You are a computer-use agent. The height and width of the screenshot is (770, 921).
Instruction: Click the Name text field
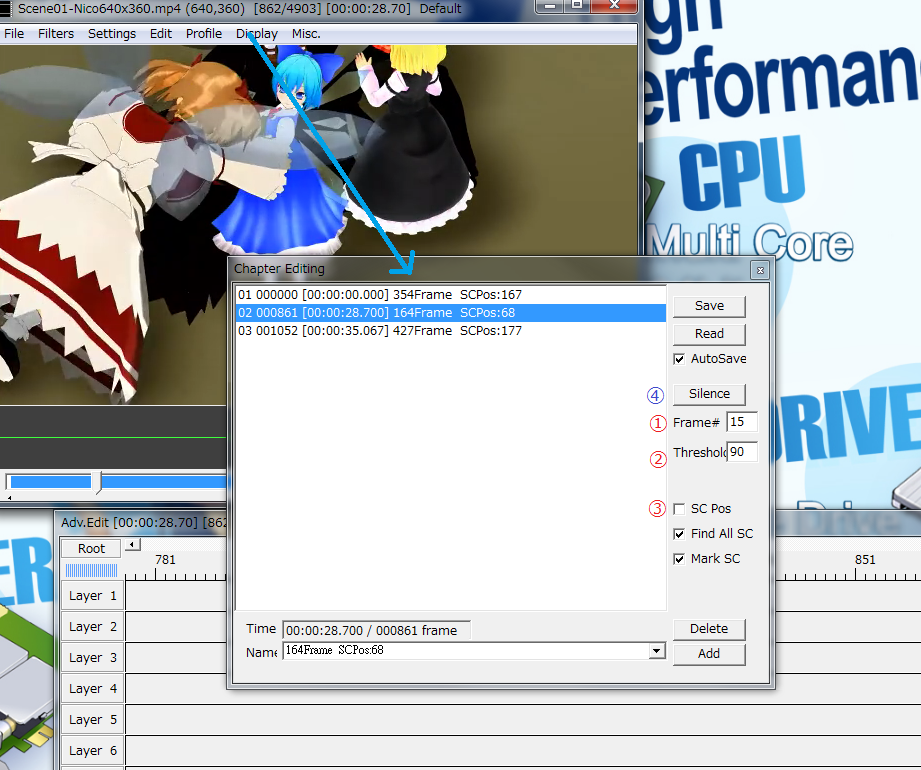click(x=466, y=651)
